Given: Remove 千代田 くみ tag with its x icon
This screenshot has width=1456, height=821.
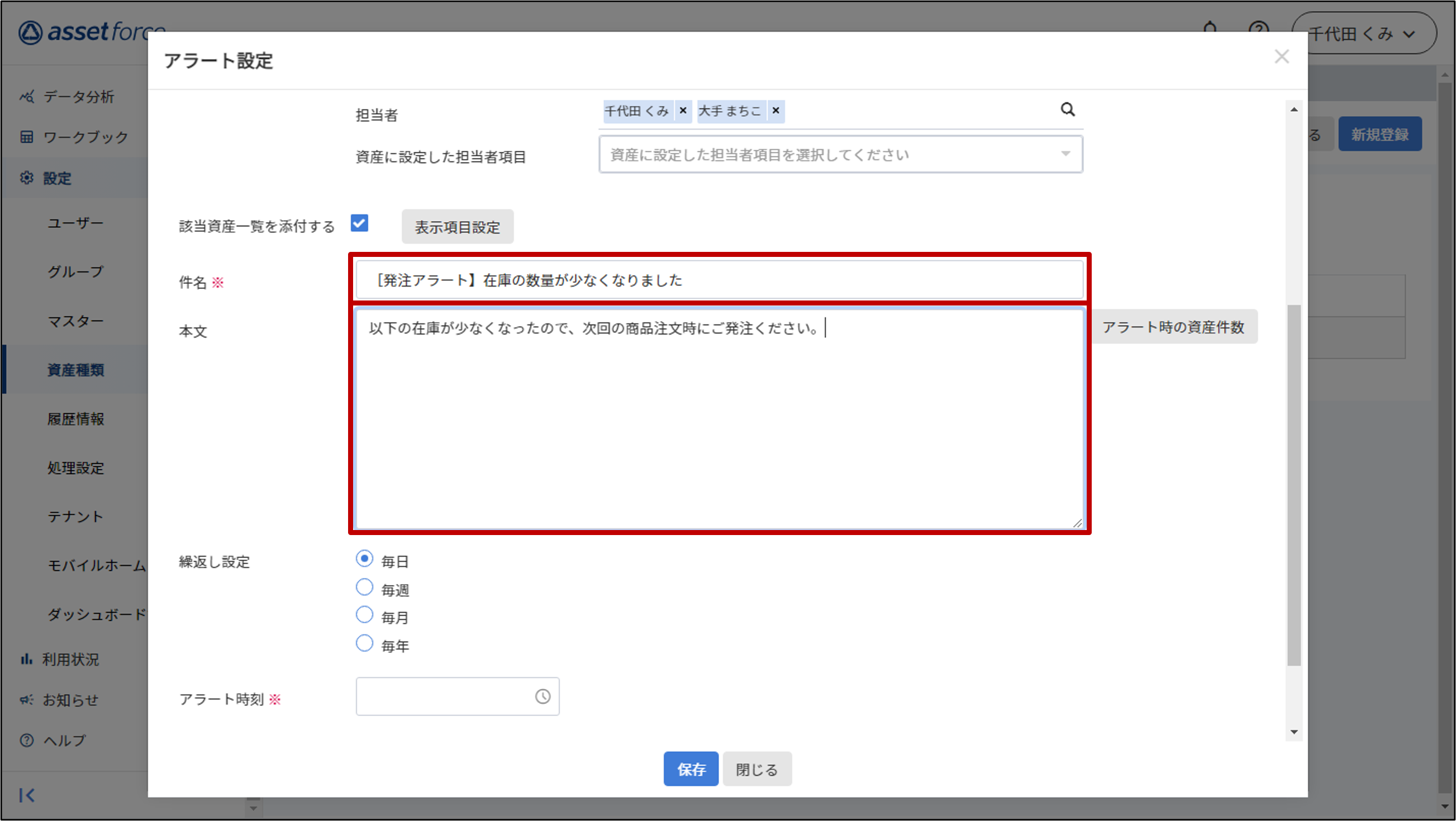Looking at the screenshot, I should pos(683,111).
